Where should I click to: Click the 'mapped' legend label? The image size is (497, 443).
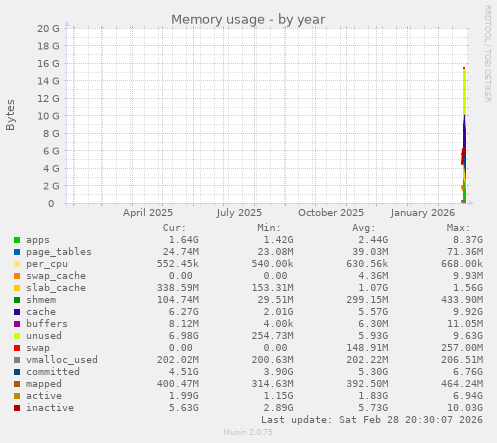(44, 384)
